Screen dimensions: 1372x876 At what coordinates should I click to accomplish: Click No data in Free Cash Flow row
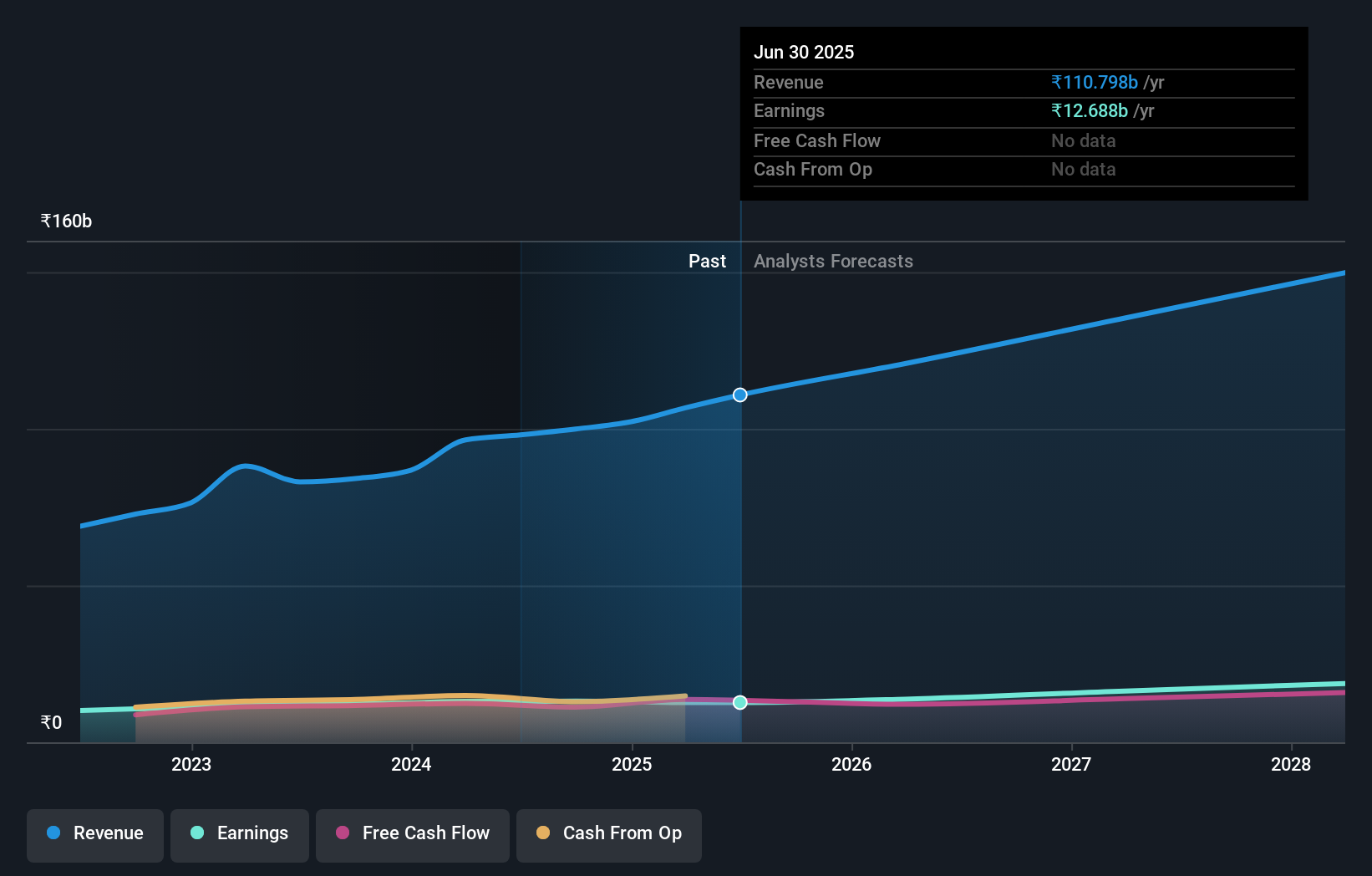(x=1083, y=140)
